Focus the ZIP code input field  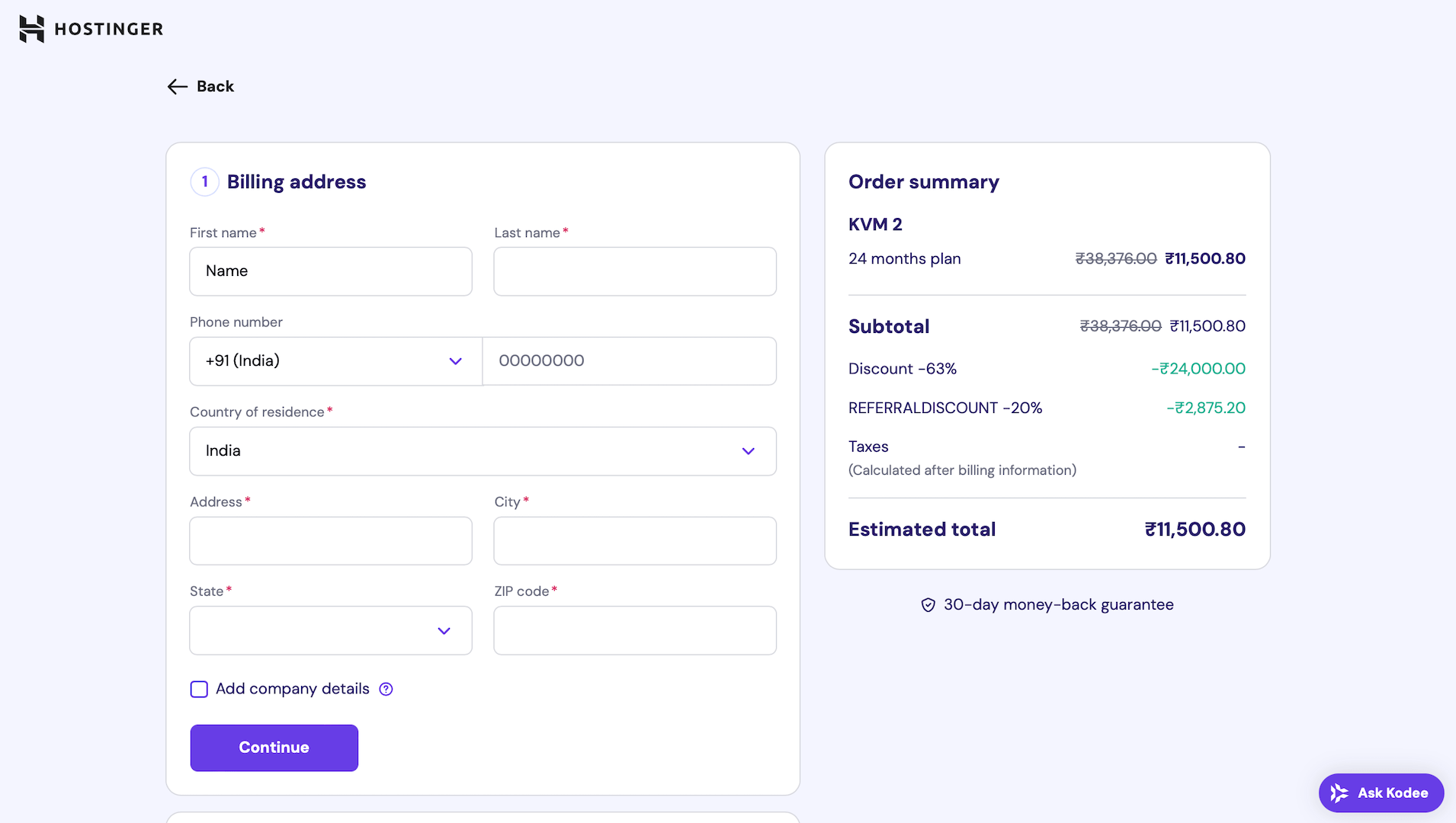coord(634,631)
